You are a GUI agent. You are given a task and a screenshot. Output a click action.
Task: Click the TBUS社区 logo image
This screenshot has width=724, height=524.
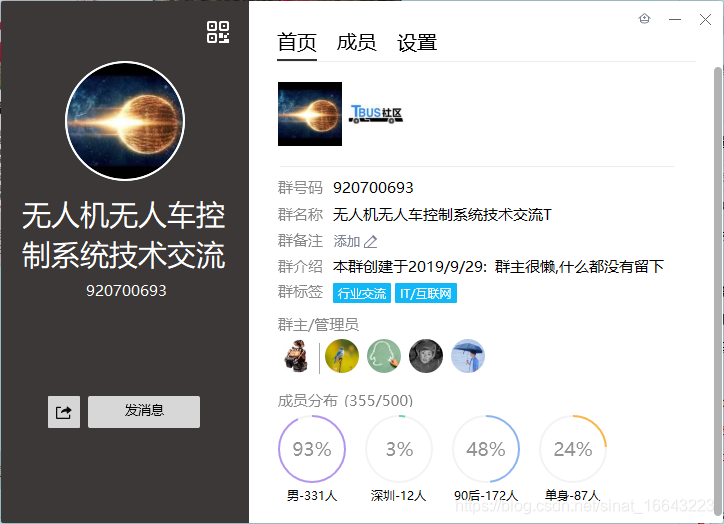coord(376,114)
